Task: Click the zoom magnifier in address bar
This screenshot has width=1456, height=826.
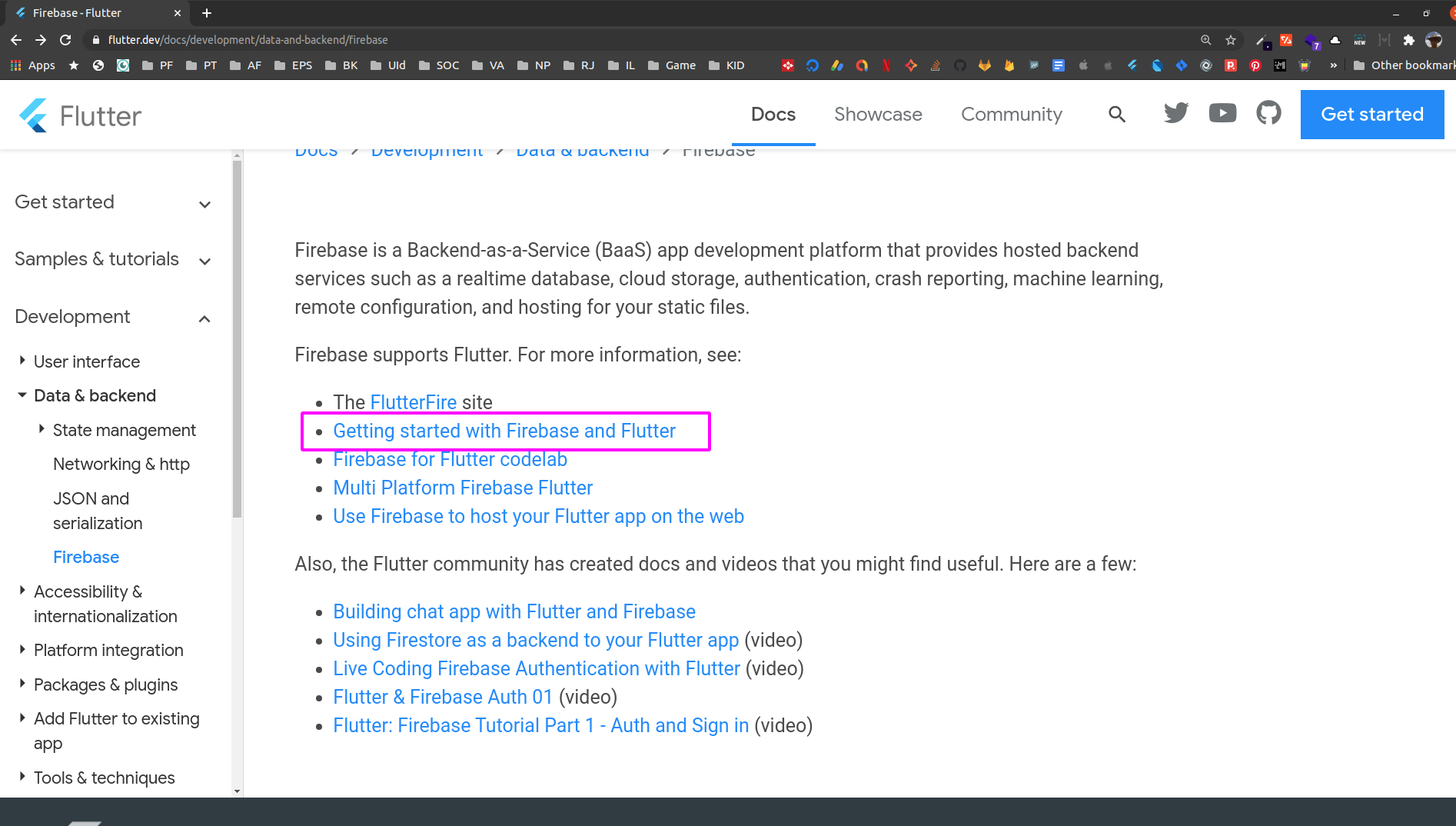Action: [1206, 39]
